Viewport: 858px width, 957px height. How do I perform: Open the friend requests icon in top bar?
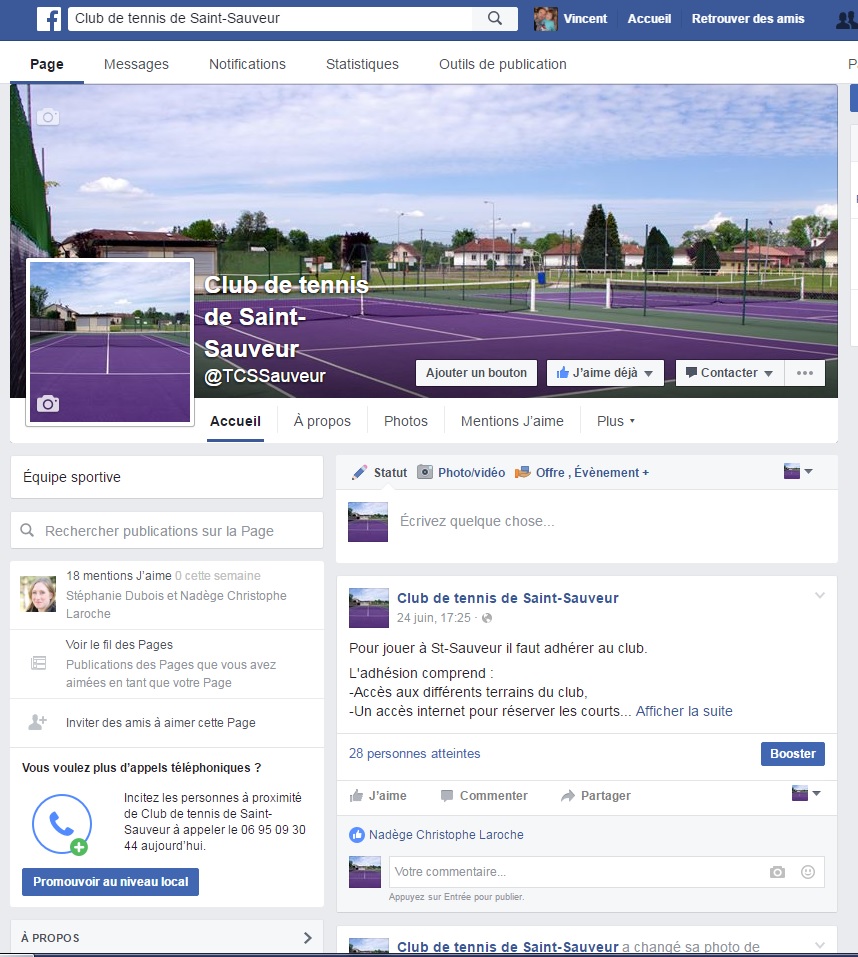(846, 19)
